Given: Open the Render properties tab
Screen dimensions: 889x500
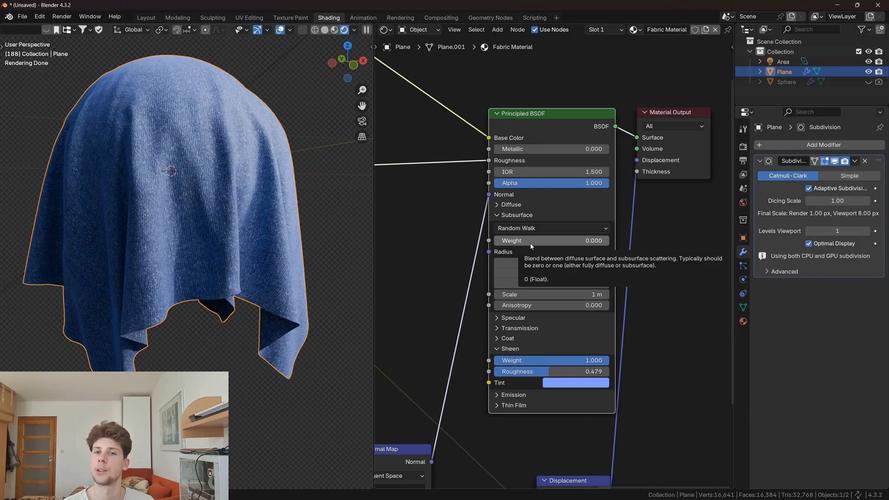Looking at the screenshot, I should [x=743, y=147].
